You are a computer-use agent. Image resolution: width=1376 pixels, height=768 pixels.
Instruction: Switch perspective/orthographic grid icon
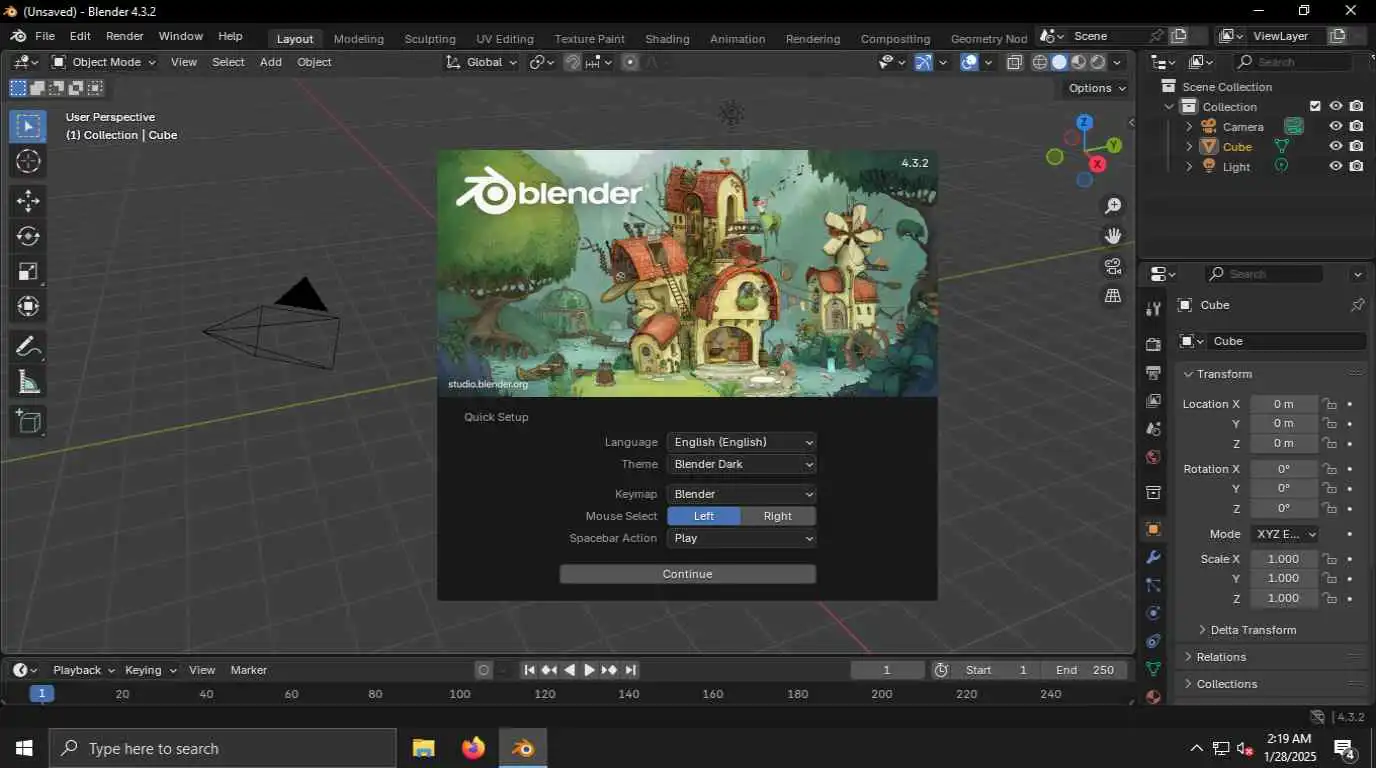coord(1112,296)
